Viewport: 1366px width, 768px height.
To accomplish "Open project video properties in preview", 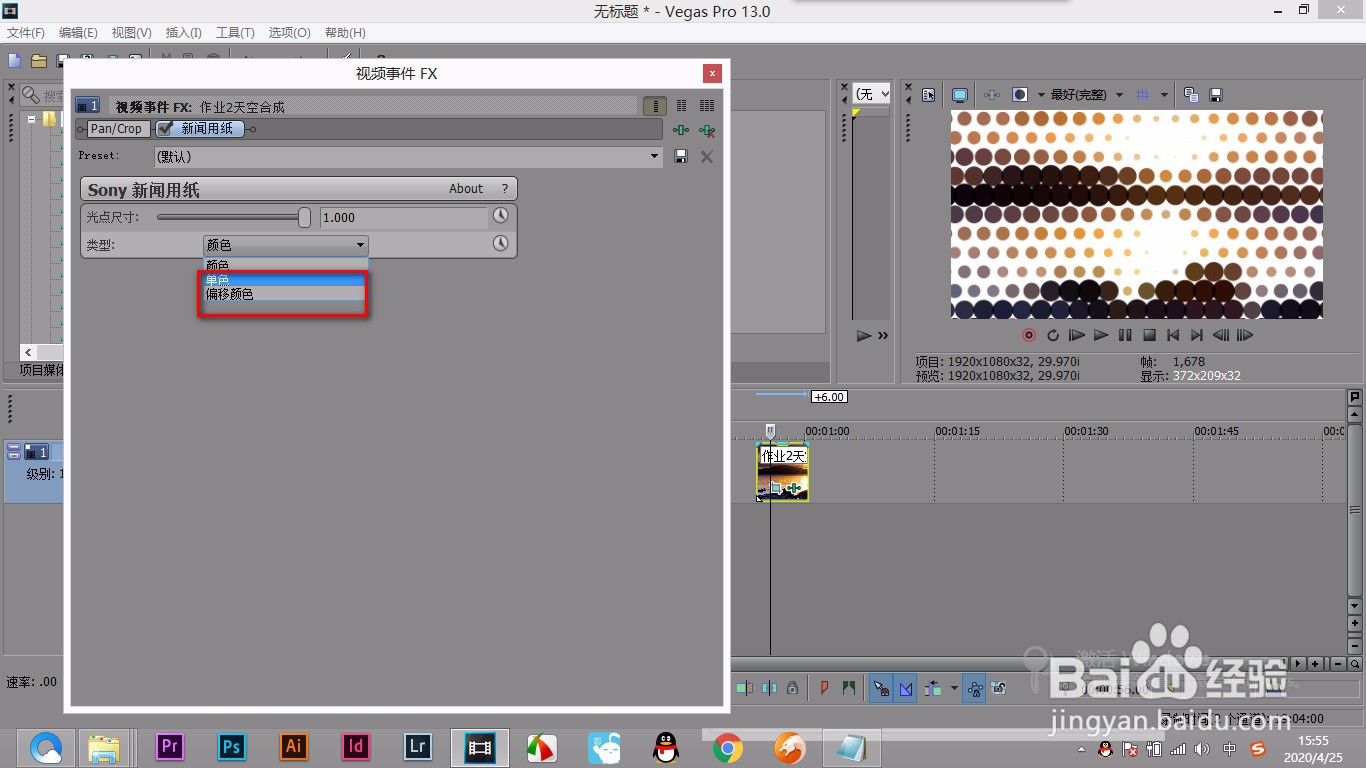I will click(929, 95).
